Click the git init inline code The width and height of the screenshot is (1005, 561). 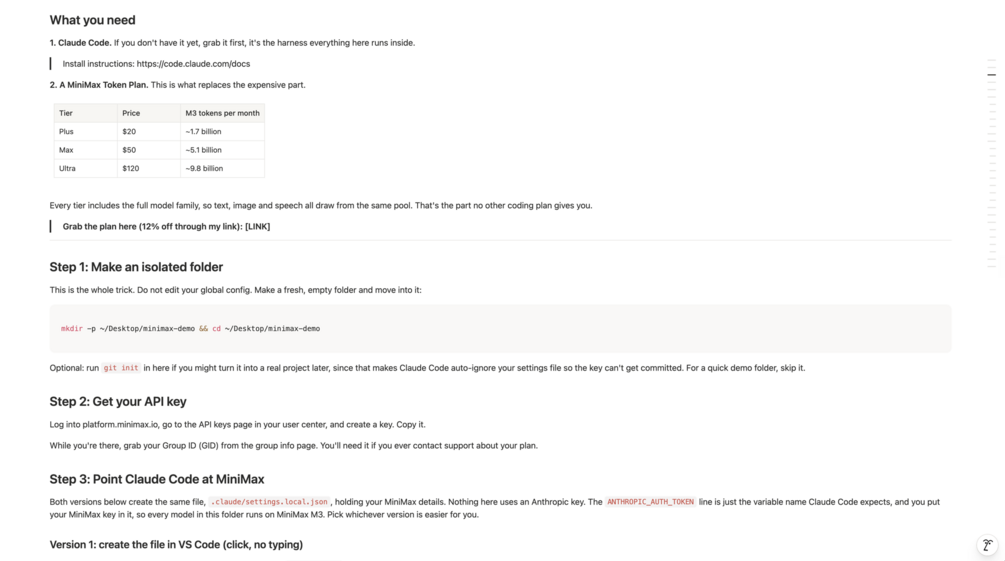coord(120,368)
